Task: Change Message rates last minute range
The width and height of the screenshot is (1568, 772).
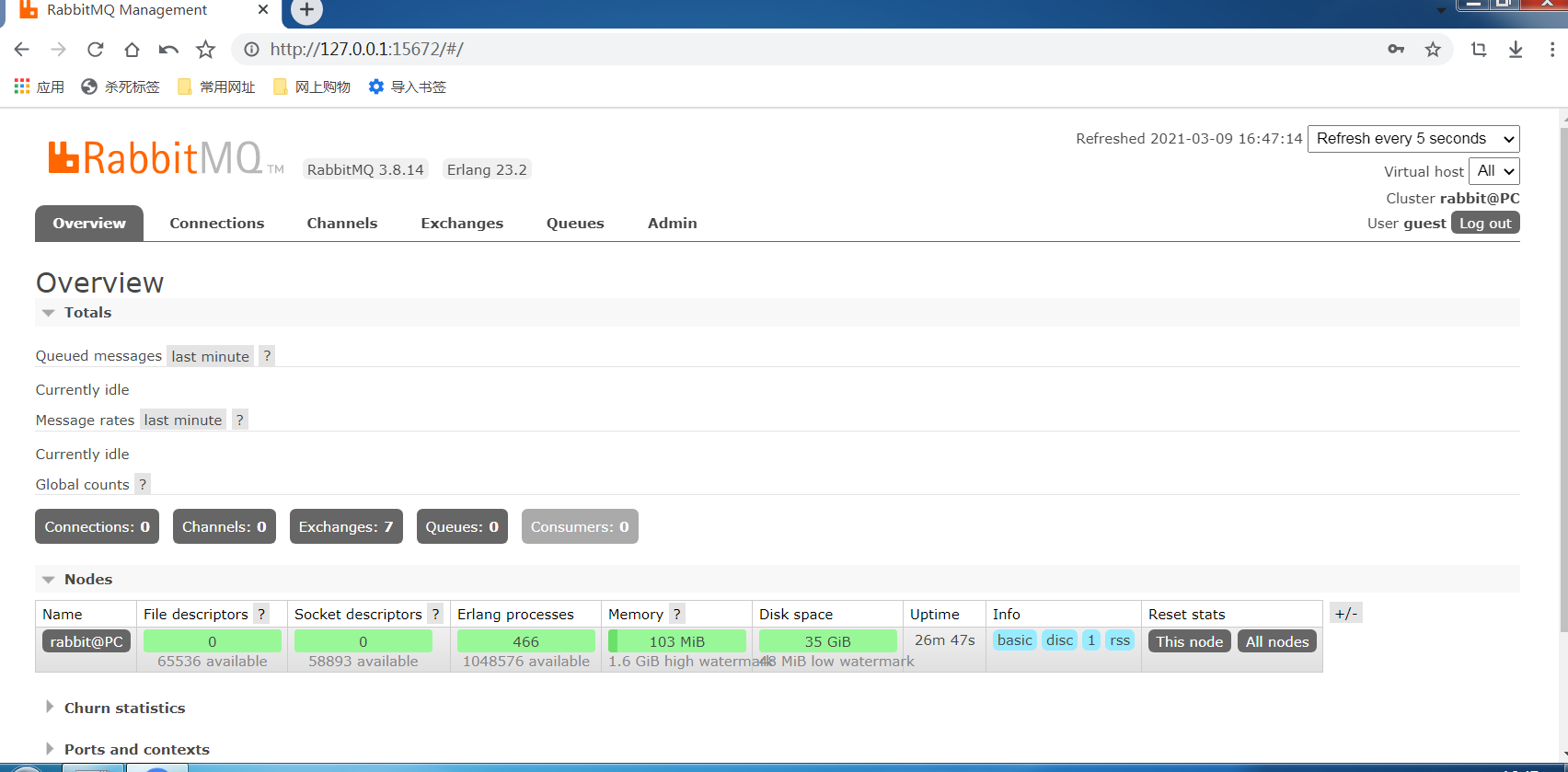Action: point(183,420)
